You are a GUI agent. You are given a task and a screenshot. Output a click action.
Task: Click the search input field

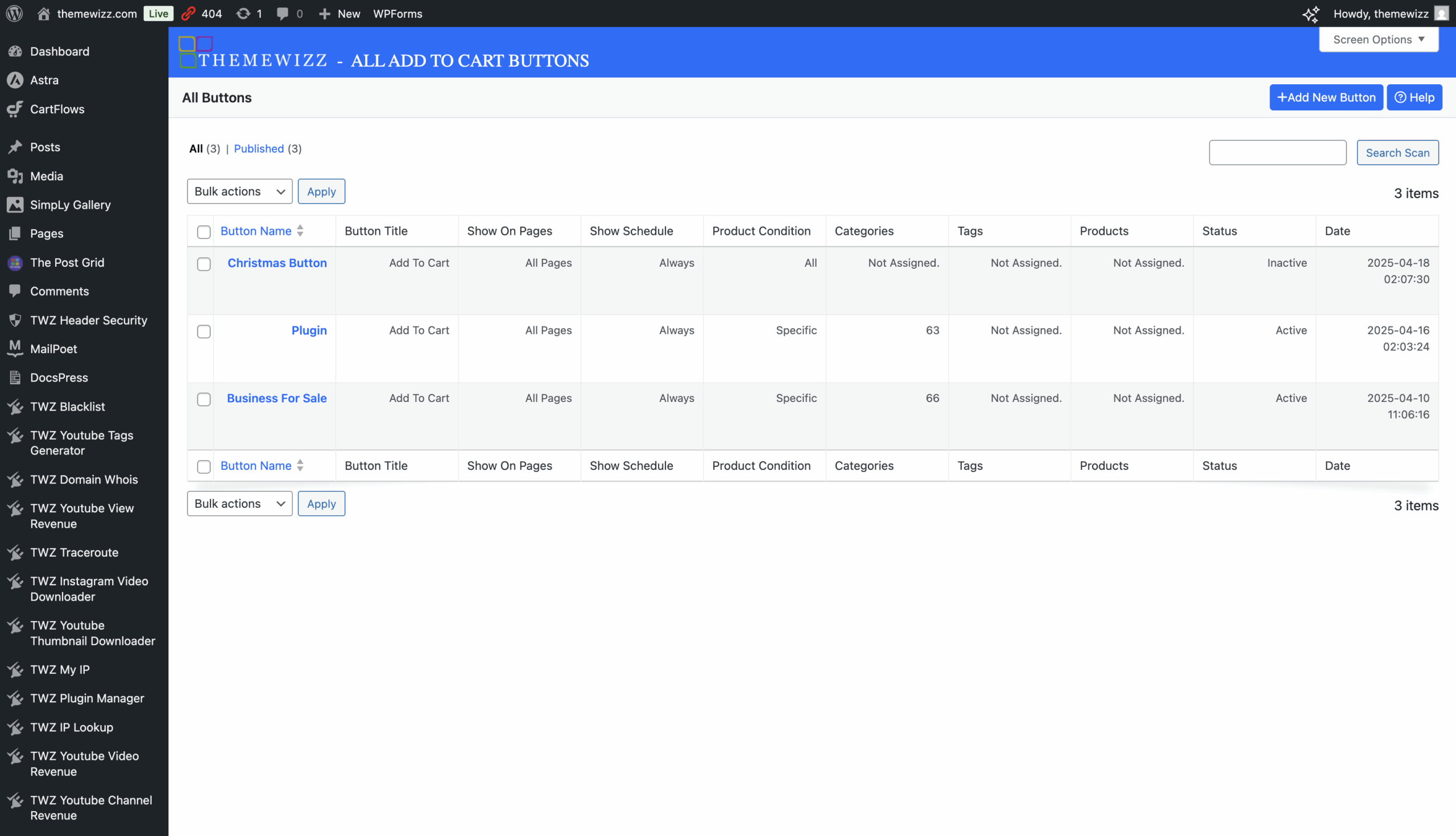(1277, 152)
